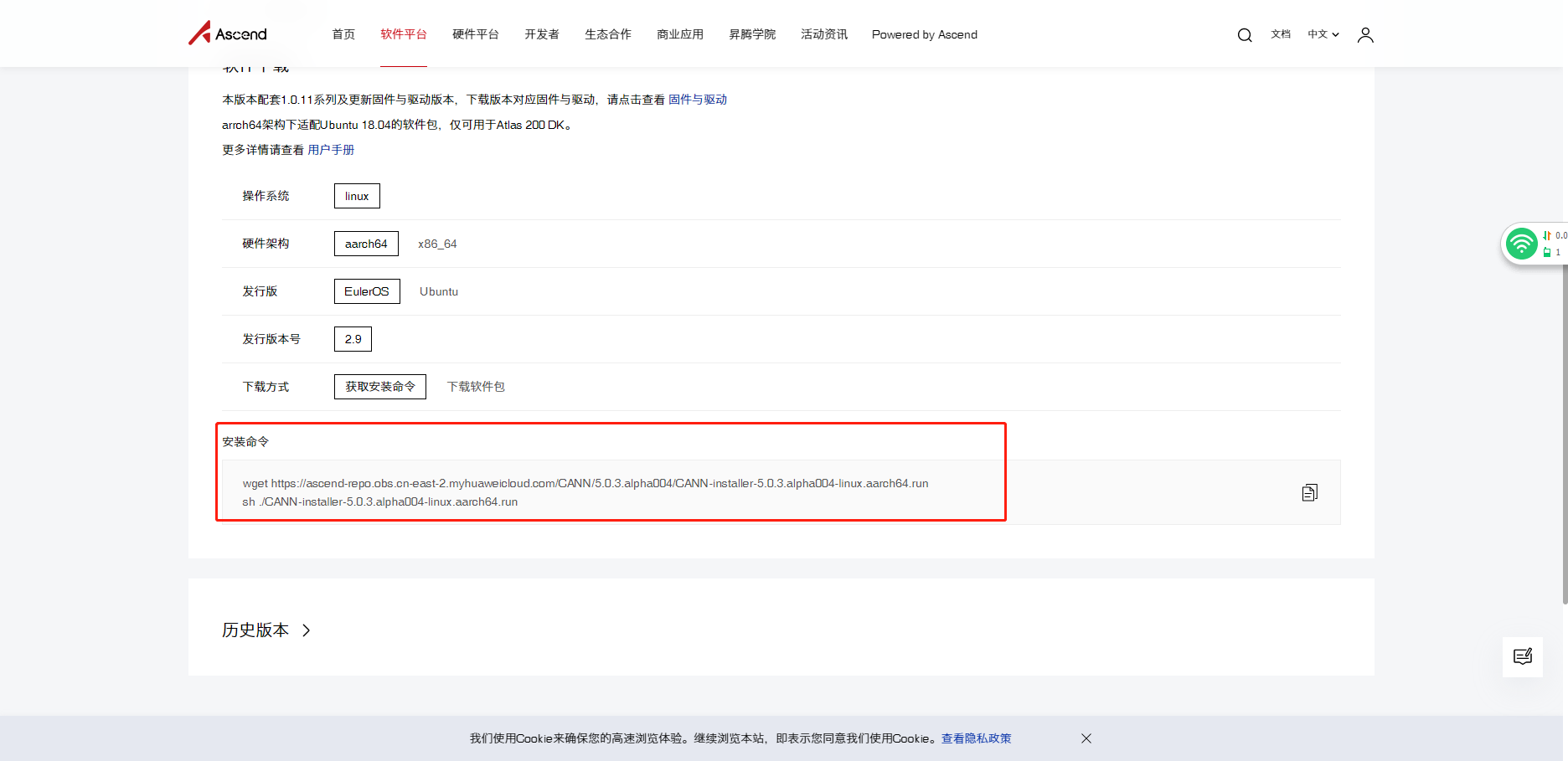Click the 下载方式 row label
Screen dimensions: 1568x761
point(266,387)
